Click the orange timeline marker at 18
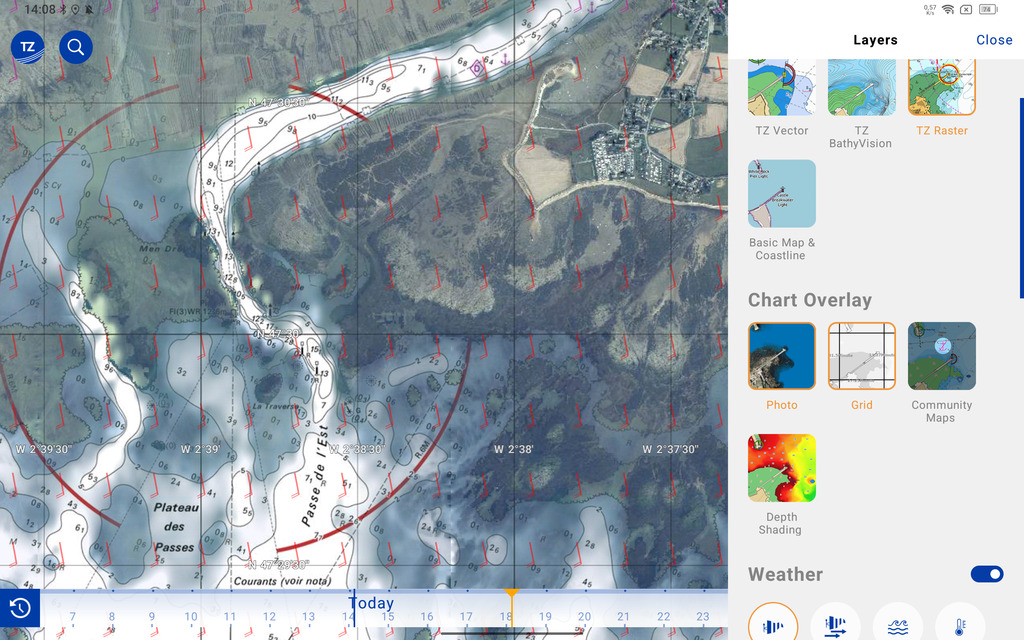 [511, 594]
